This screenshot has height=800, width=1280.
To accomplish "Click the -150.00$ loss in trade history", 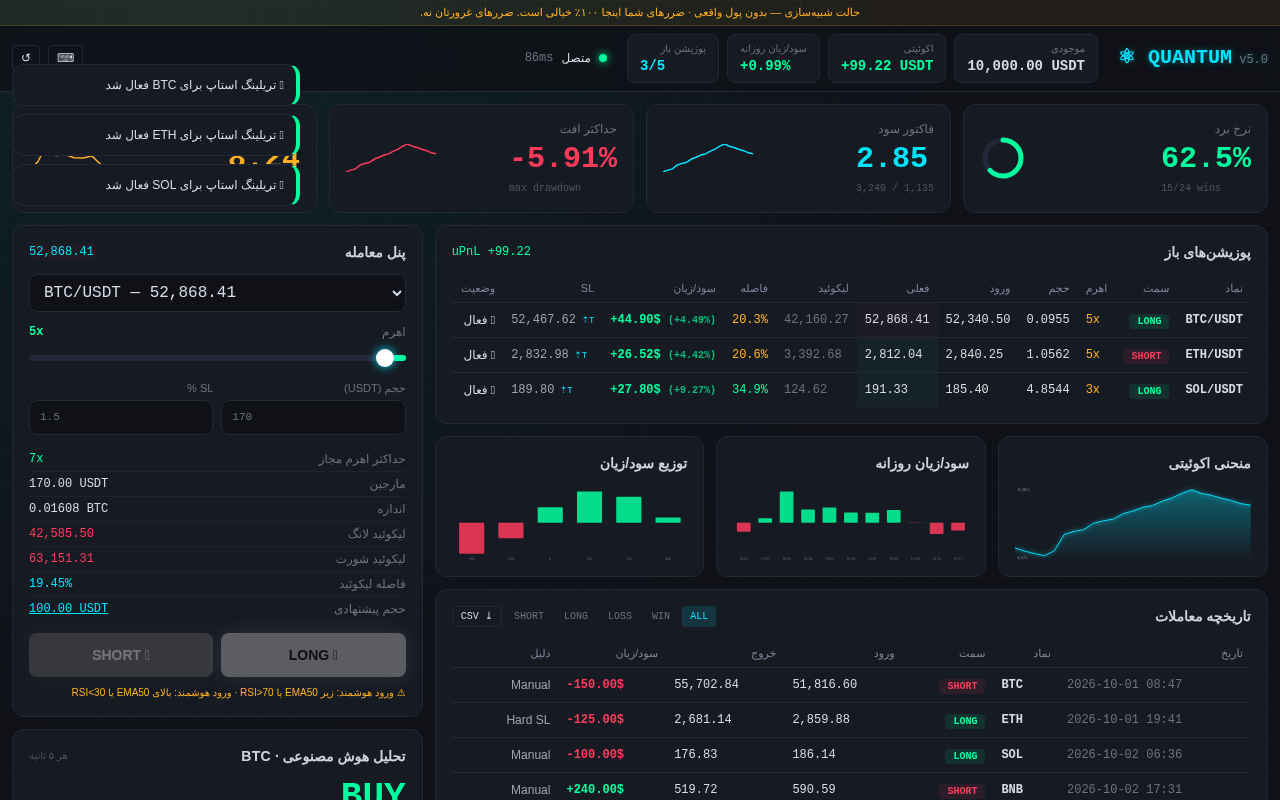I will click(x=595, y=685).
